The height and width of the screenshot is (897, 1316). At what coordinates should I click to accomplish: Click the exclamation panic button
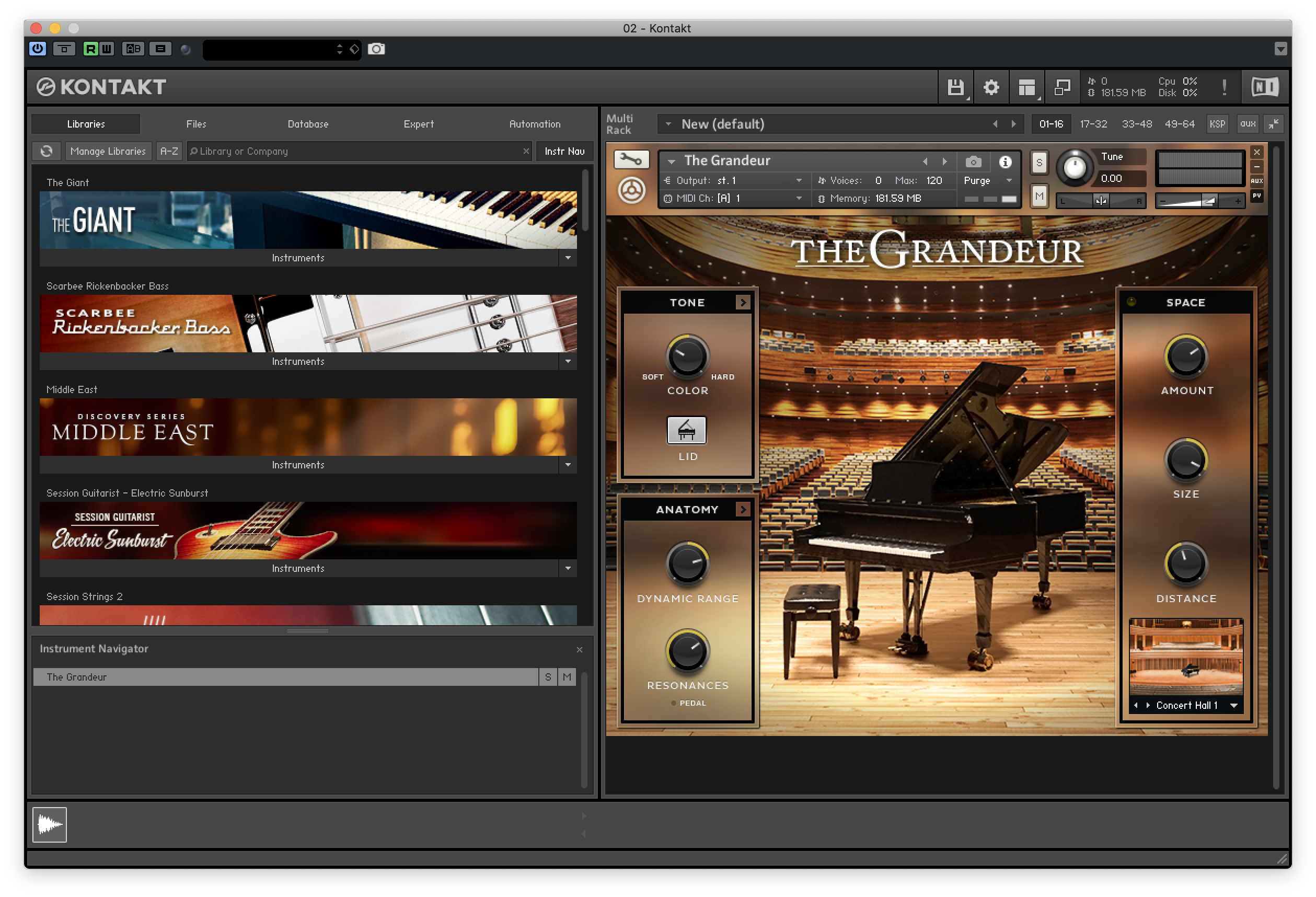pos(1224,87)
